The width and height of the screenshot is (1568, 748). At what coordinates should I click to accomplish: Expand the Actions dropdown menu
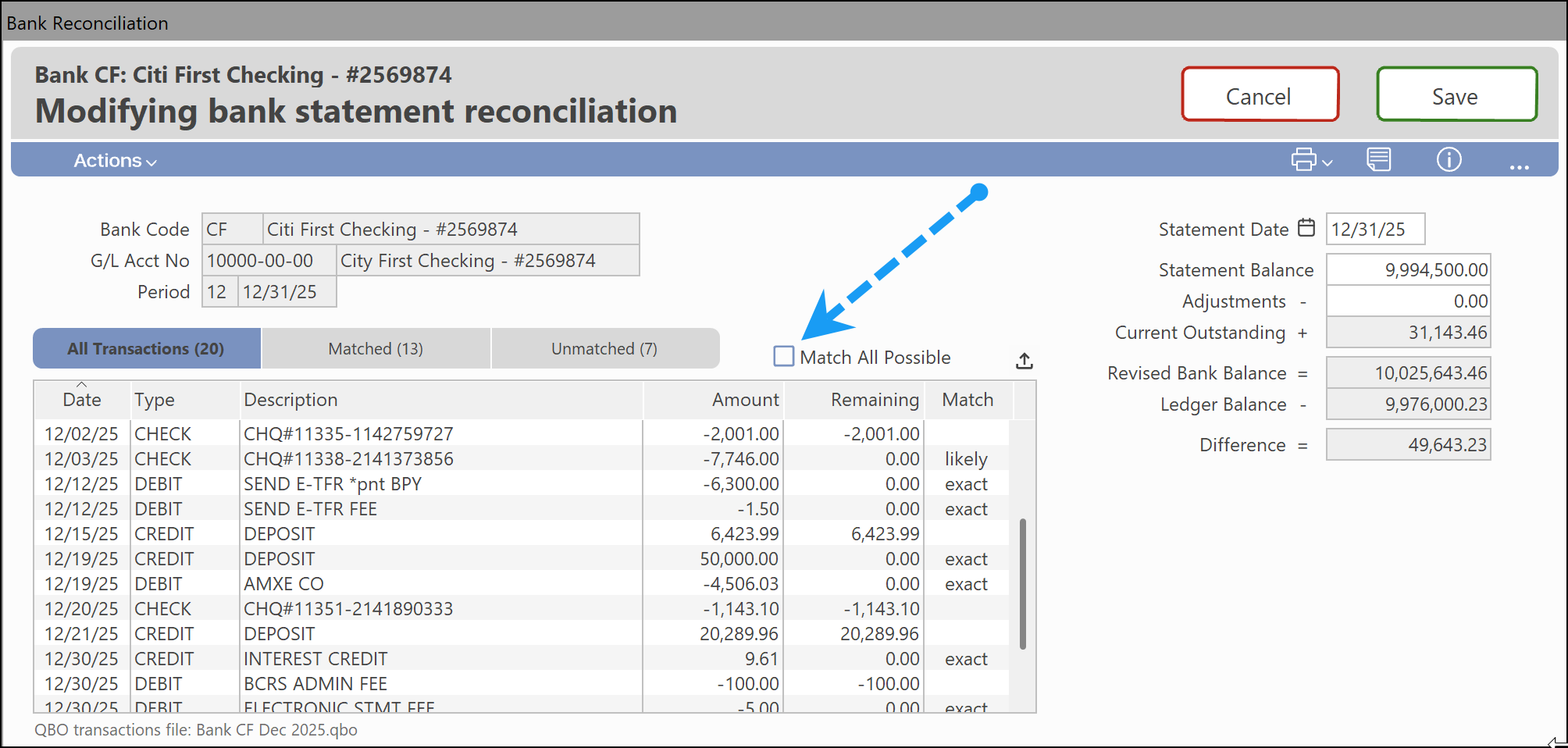coord(115,161)
